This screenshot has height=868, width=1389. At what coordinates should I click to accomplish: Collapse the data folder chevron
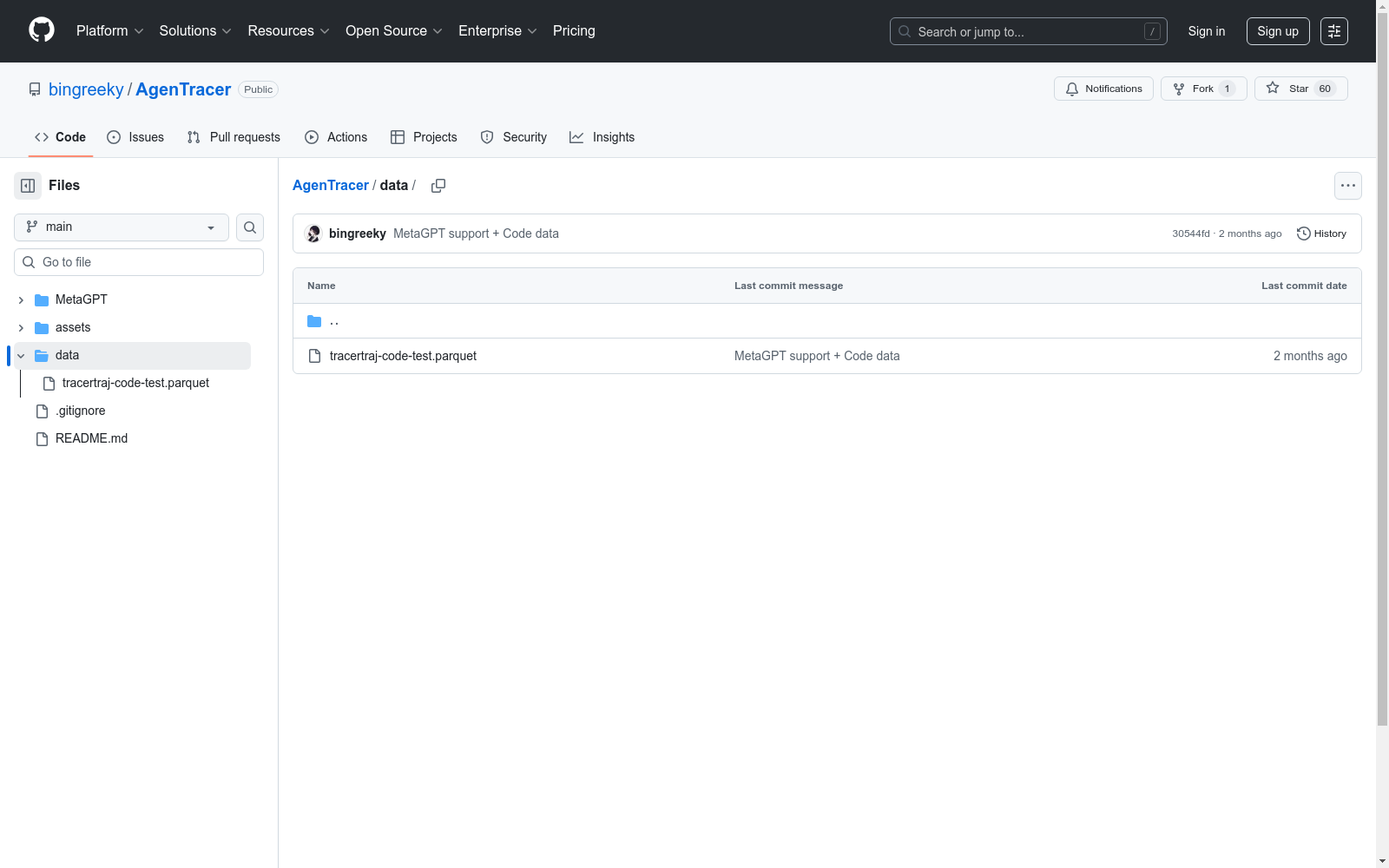pos(21,356)
